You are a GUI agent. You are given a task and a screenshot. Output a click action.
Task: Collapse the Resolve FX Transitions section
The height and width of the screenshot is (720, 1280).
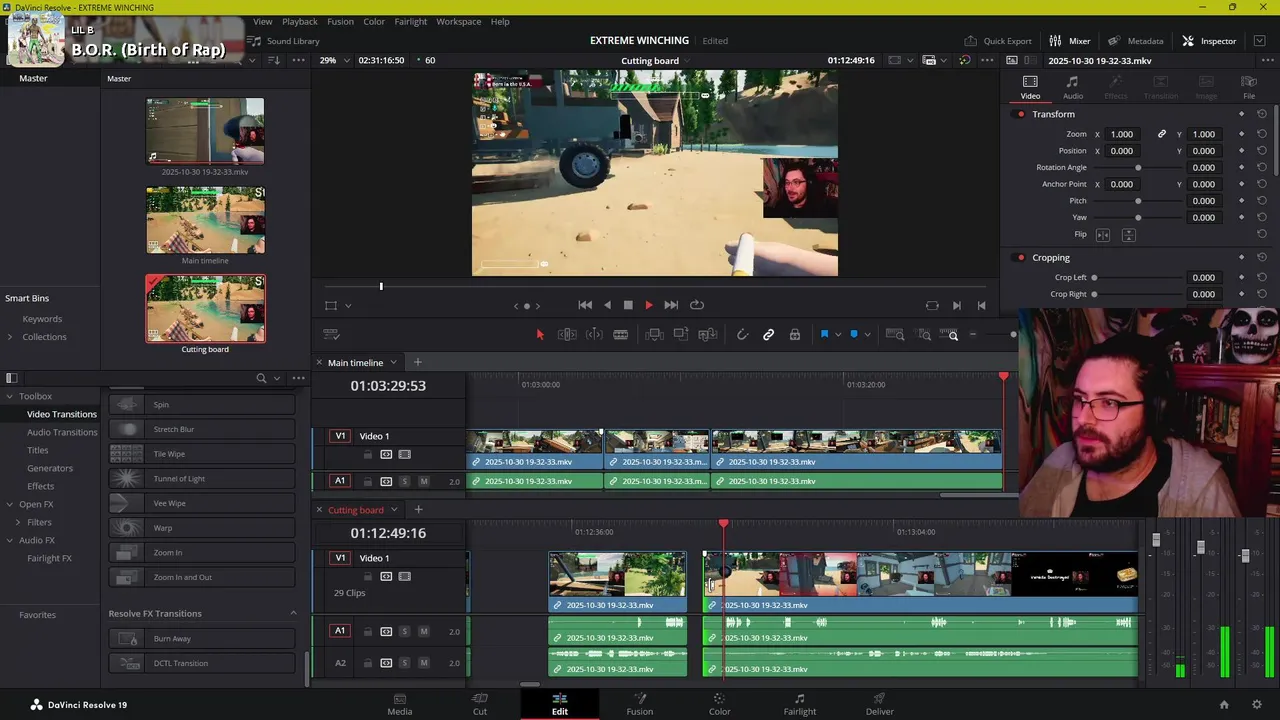293,613
